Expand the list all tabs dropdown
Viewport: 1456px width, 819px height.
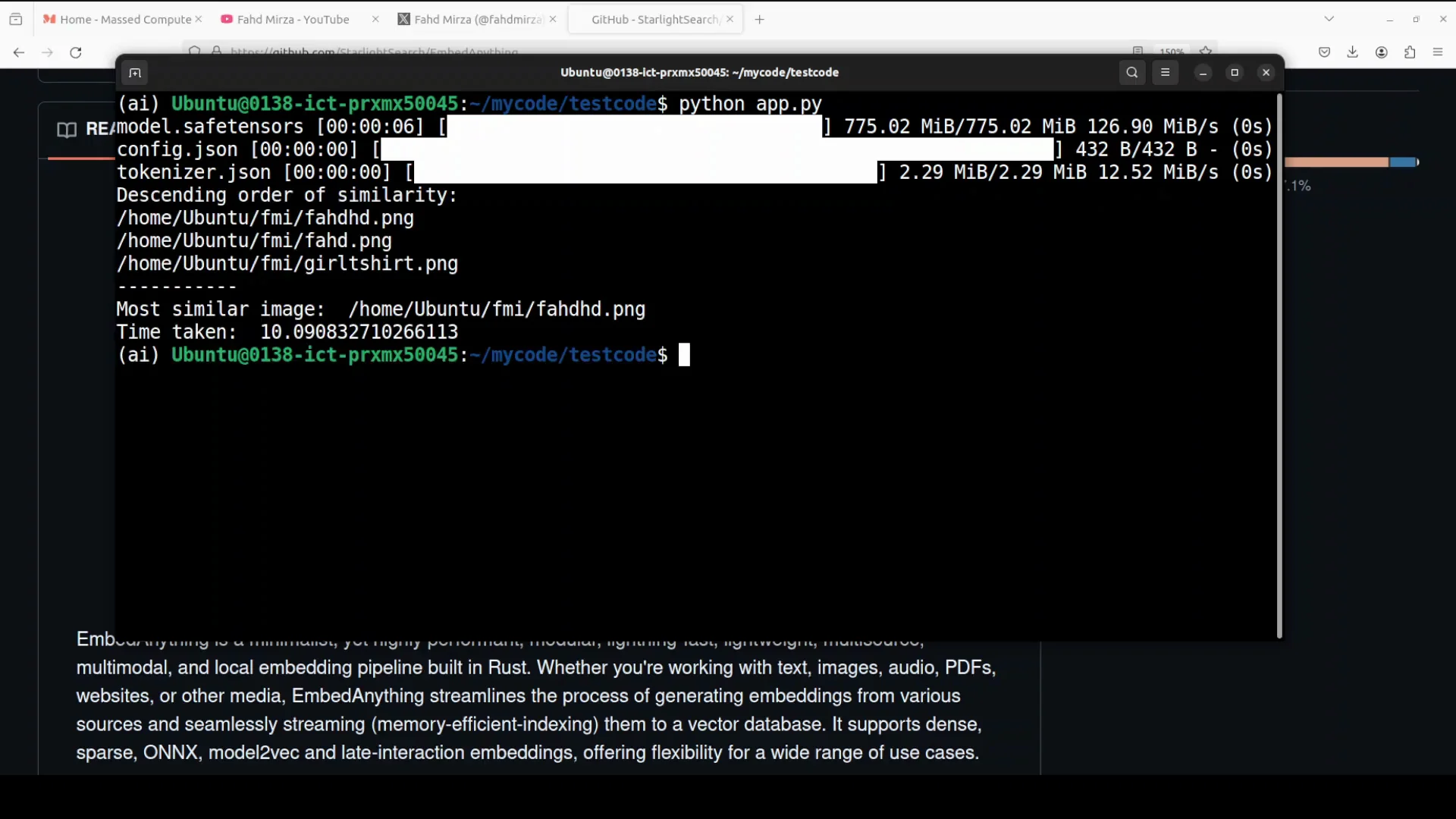1329,19
